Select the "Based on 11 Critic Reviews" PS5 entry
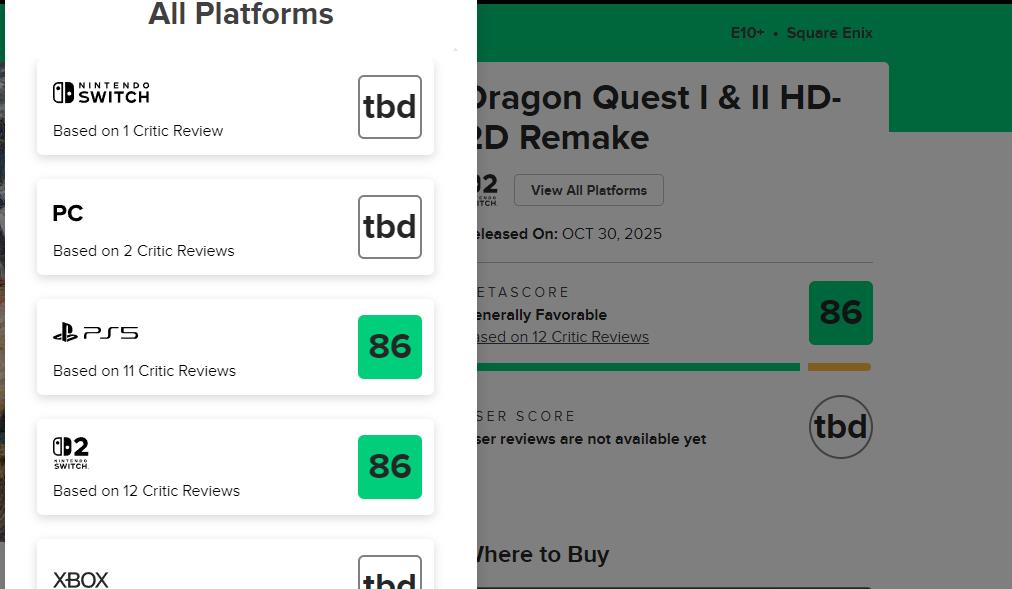The width and height of the screenshot is (1012, 589). coord(144,371)
